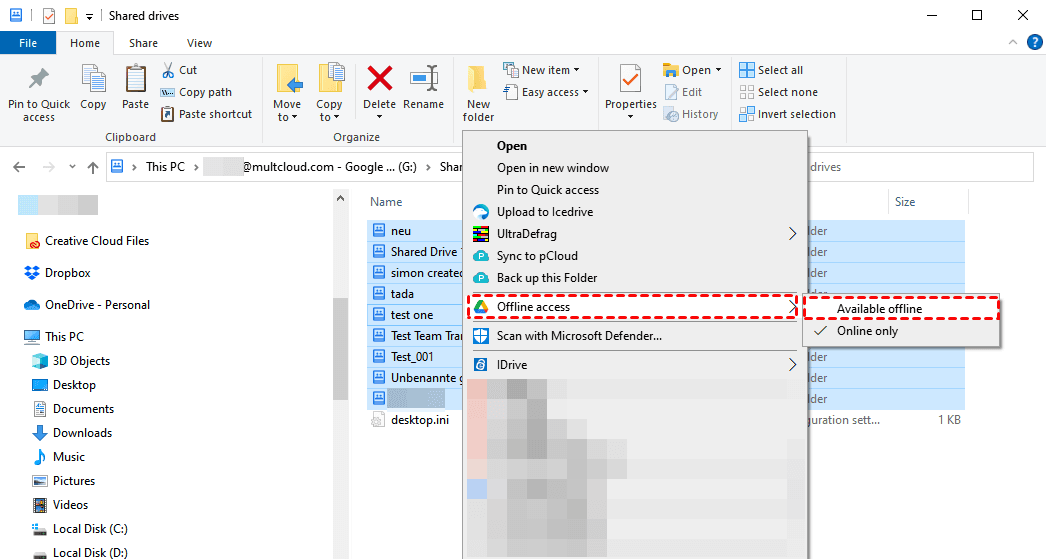
Task: Open the New item dropdown
Action: coord(542,70)
